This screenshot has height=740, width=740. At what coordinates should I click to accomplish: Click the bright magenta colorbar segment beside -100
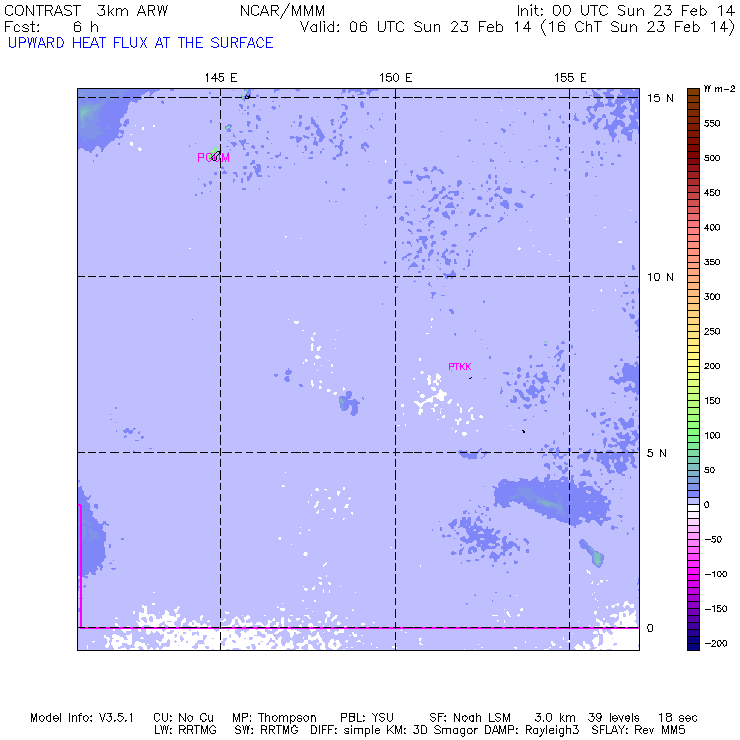pyautogui.click(x=693, y=571)
